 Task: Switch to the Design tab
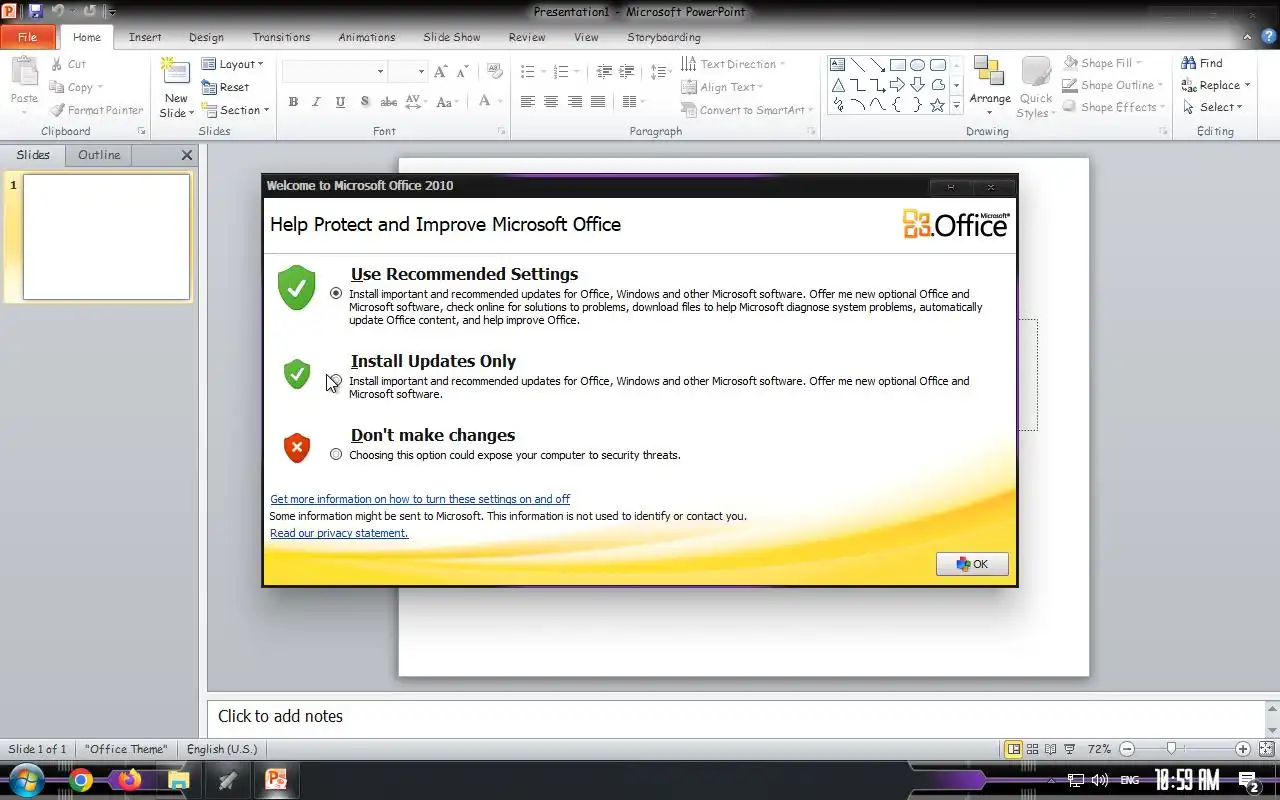pos(206,37)
